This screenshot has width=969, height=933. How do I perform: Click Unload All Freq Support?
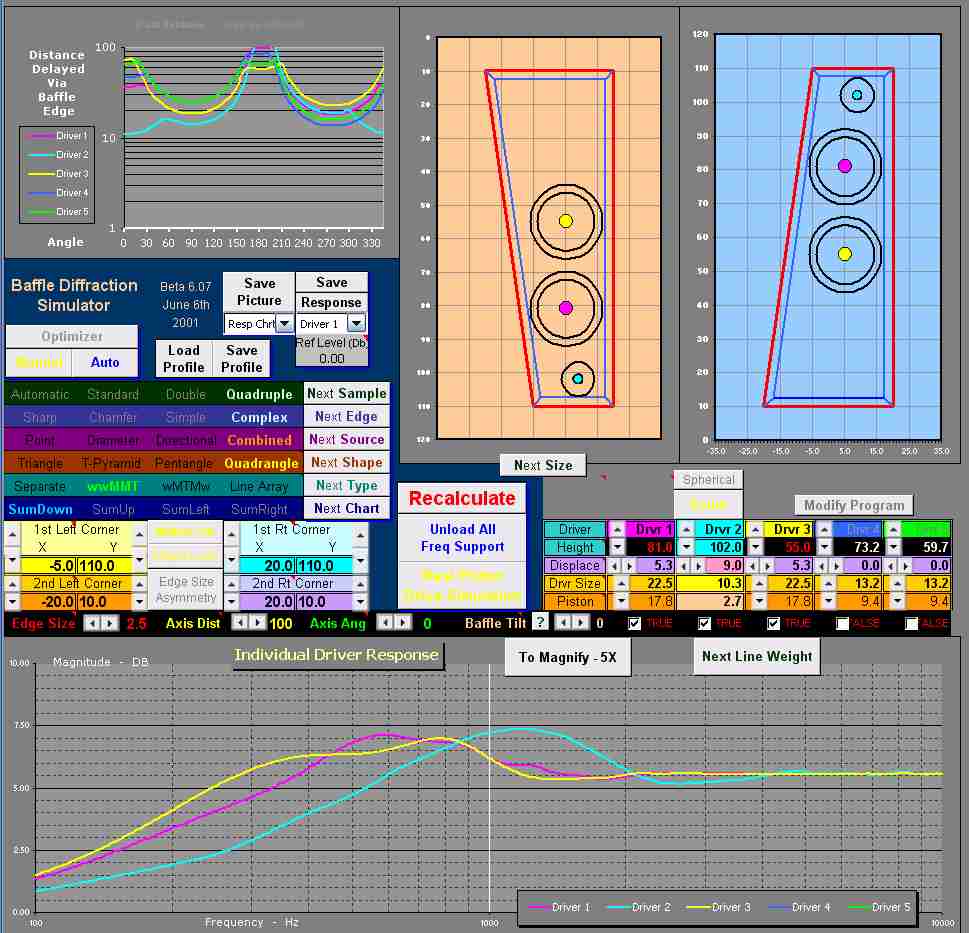(462, 538)
